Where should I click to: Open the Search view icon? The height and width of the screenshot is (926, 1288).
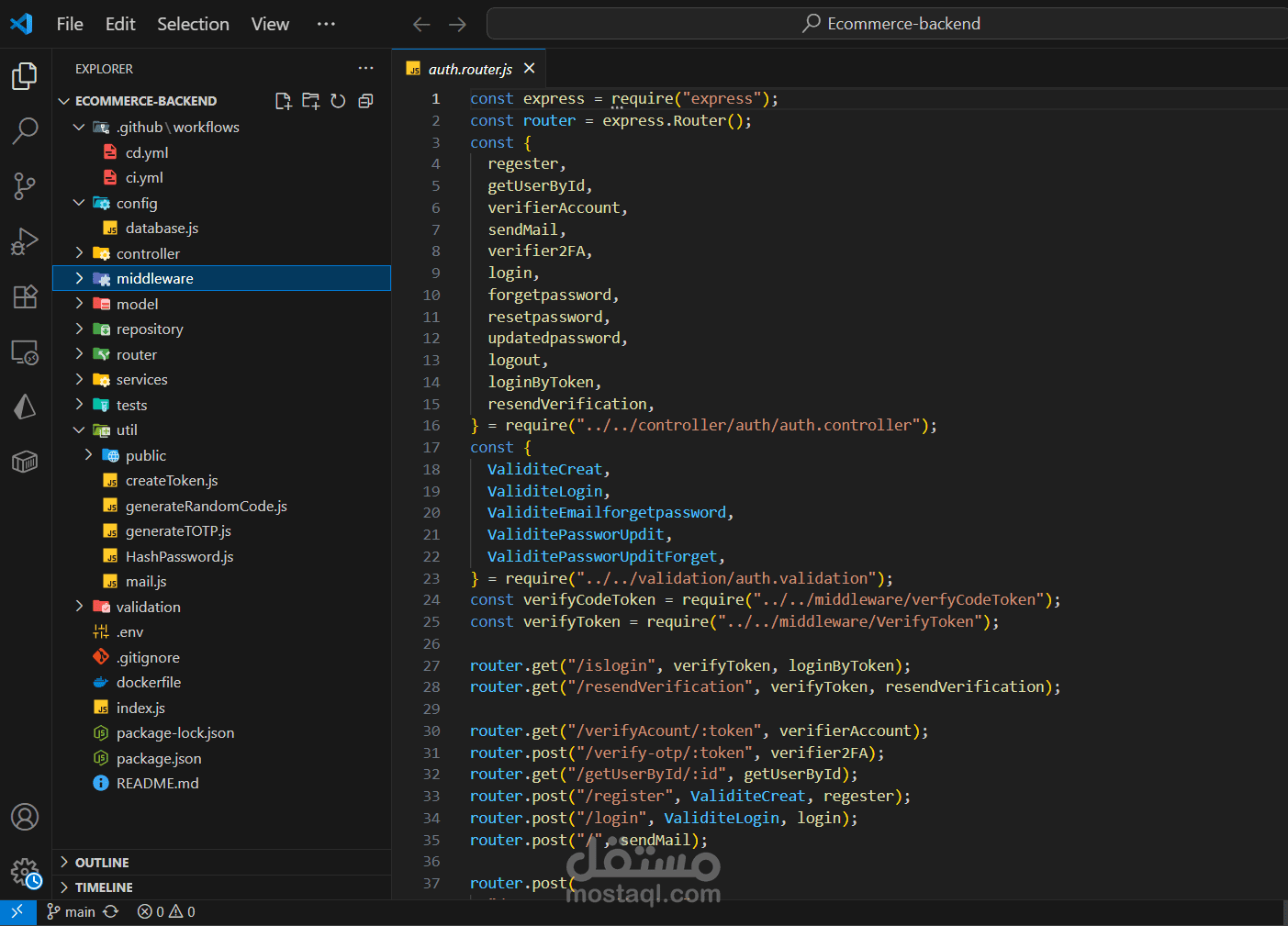pyautogui.click(x=25, y=130)
